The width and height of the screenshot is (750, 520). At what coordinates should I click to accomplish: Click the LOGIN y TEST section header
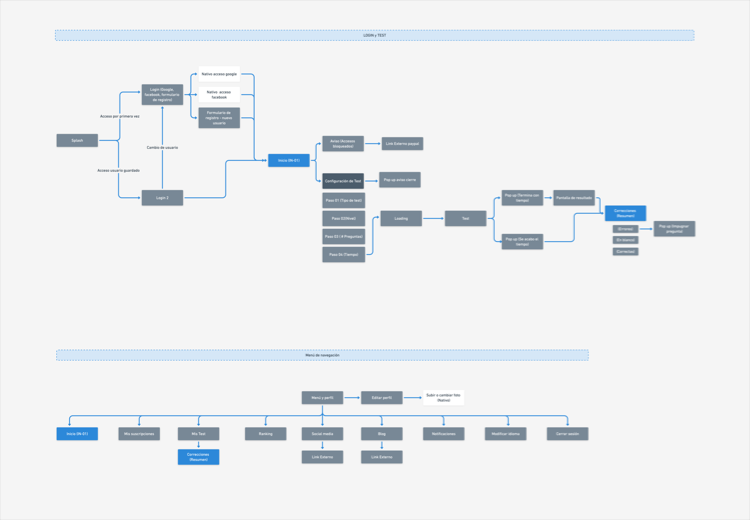click(x=374, y=35)
